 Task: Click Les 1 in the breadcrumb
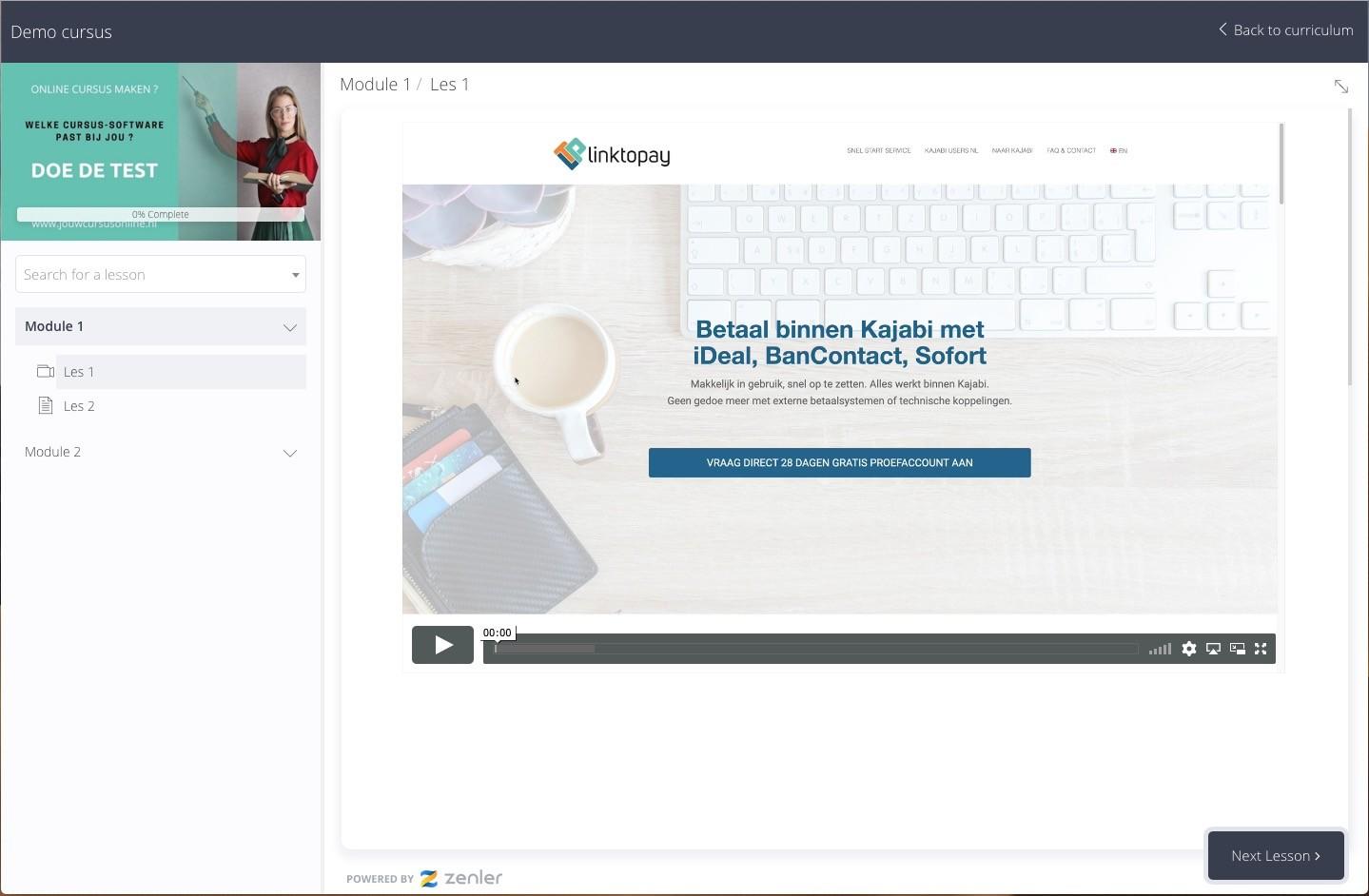pos(450,85)
